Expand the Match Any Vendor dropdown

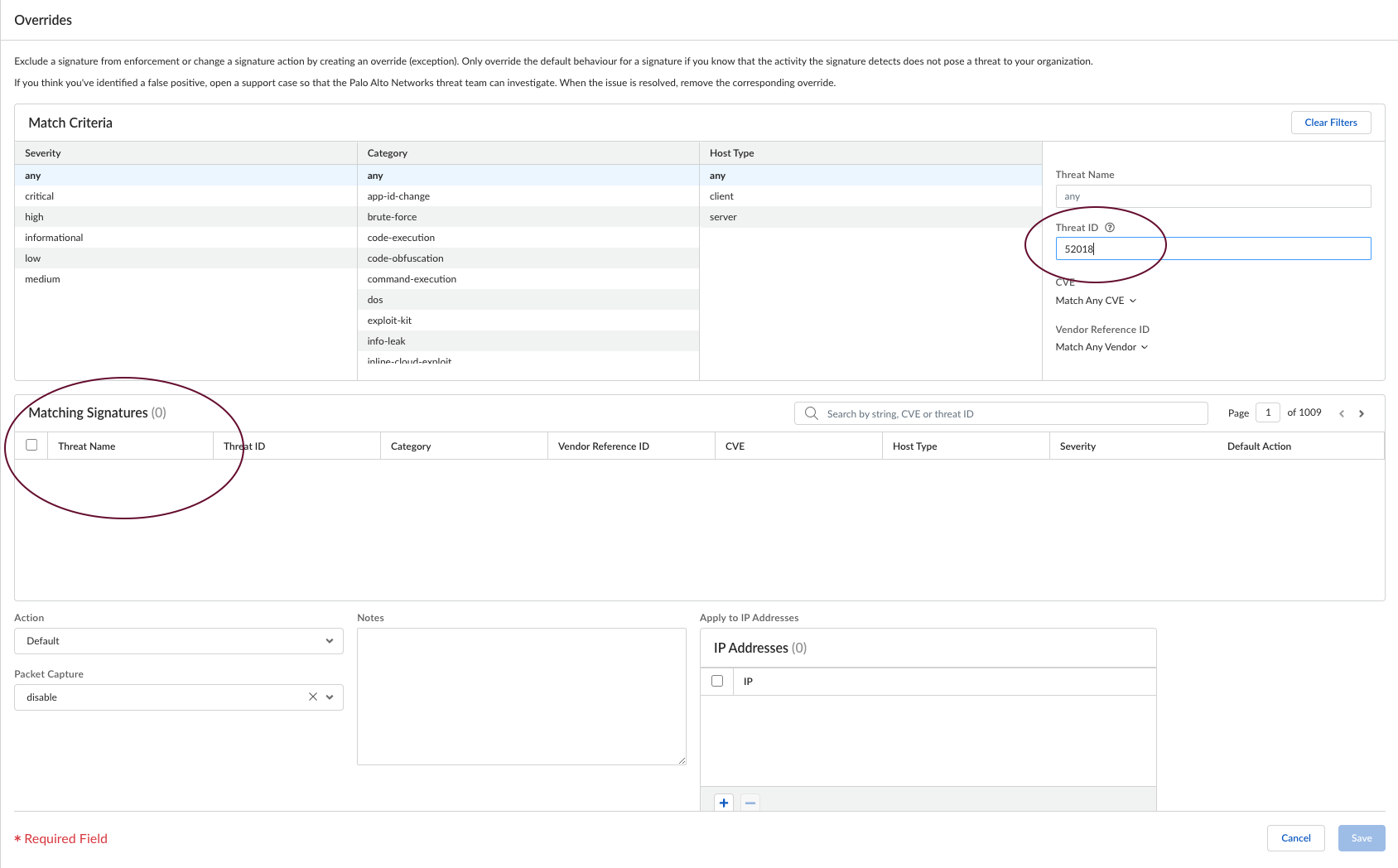click(1102, 347)
